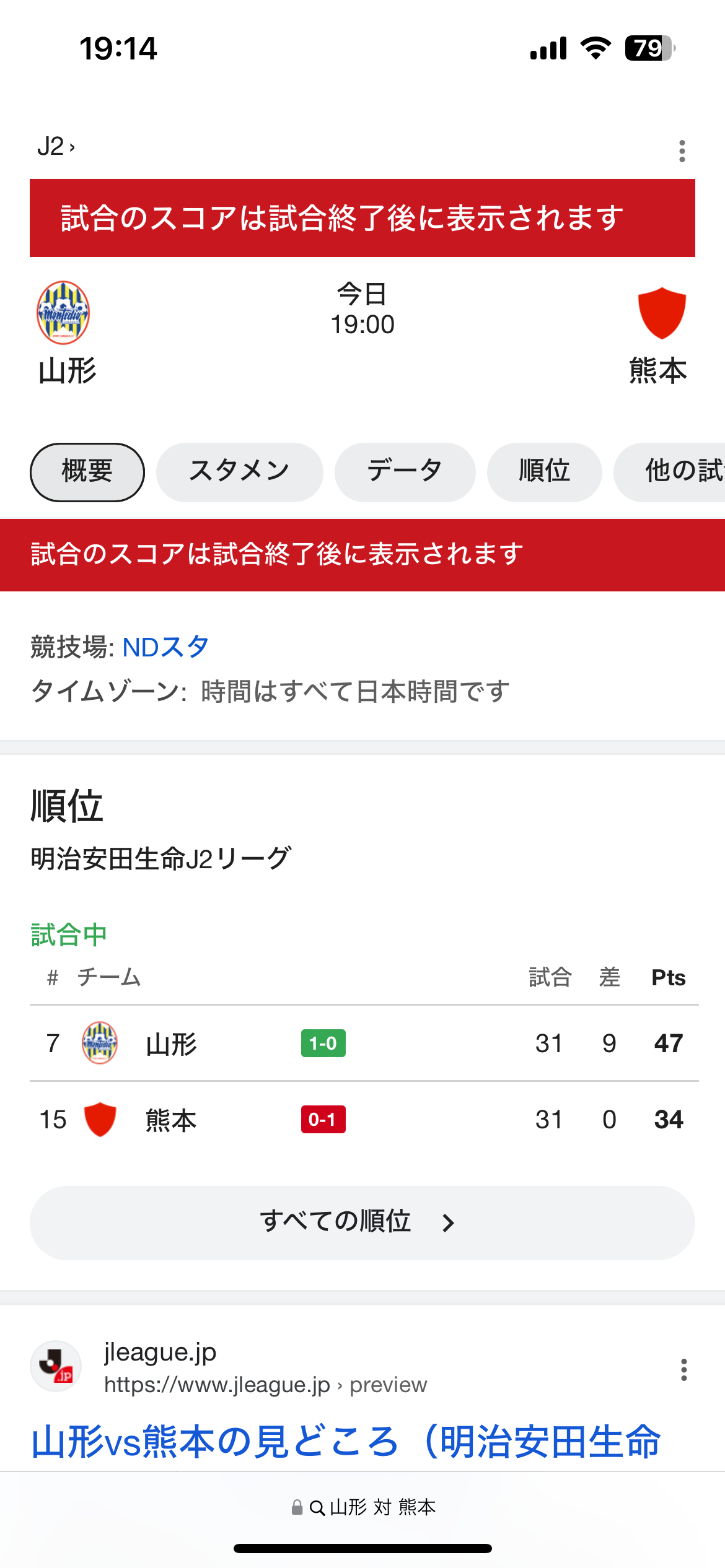Tap the green 1-0 score badge
This screenshot has height=1568, width=725.
pos(323,1043)
